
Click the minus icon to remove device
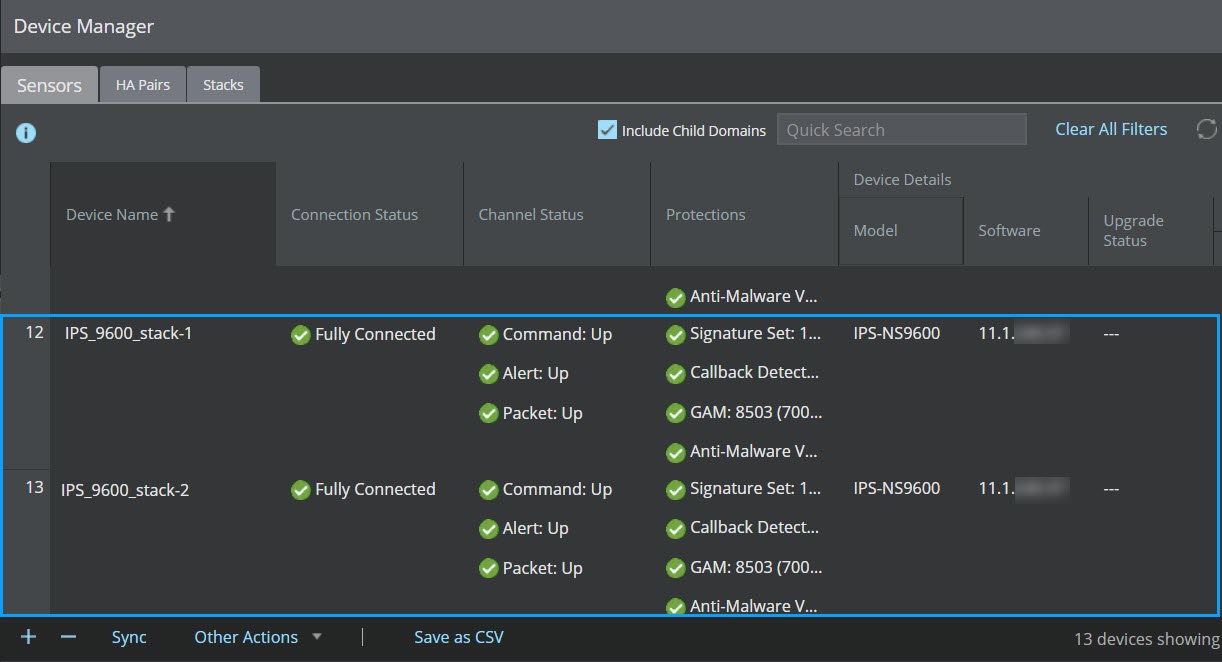point(68,637)
